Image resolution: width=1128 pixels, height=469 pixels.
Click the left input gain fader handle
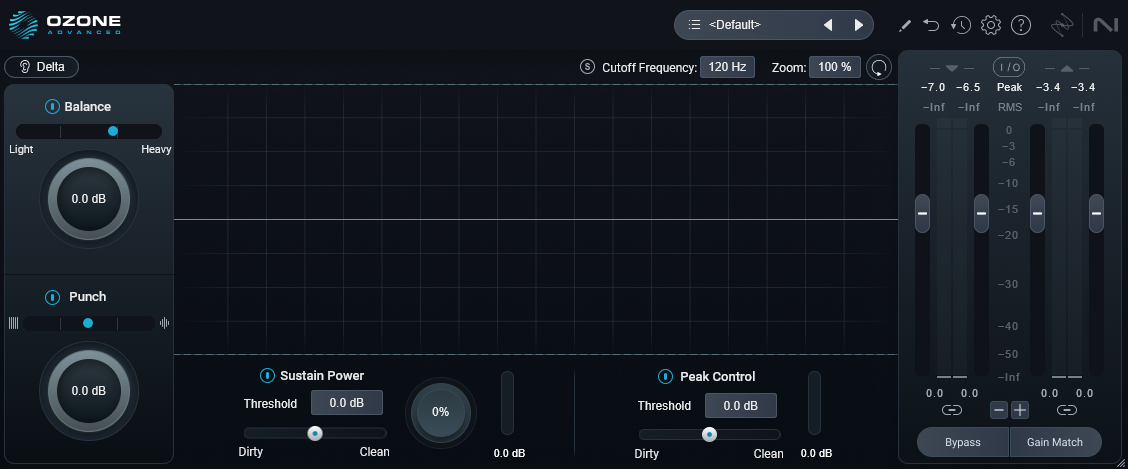tap(922, 214)
